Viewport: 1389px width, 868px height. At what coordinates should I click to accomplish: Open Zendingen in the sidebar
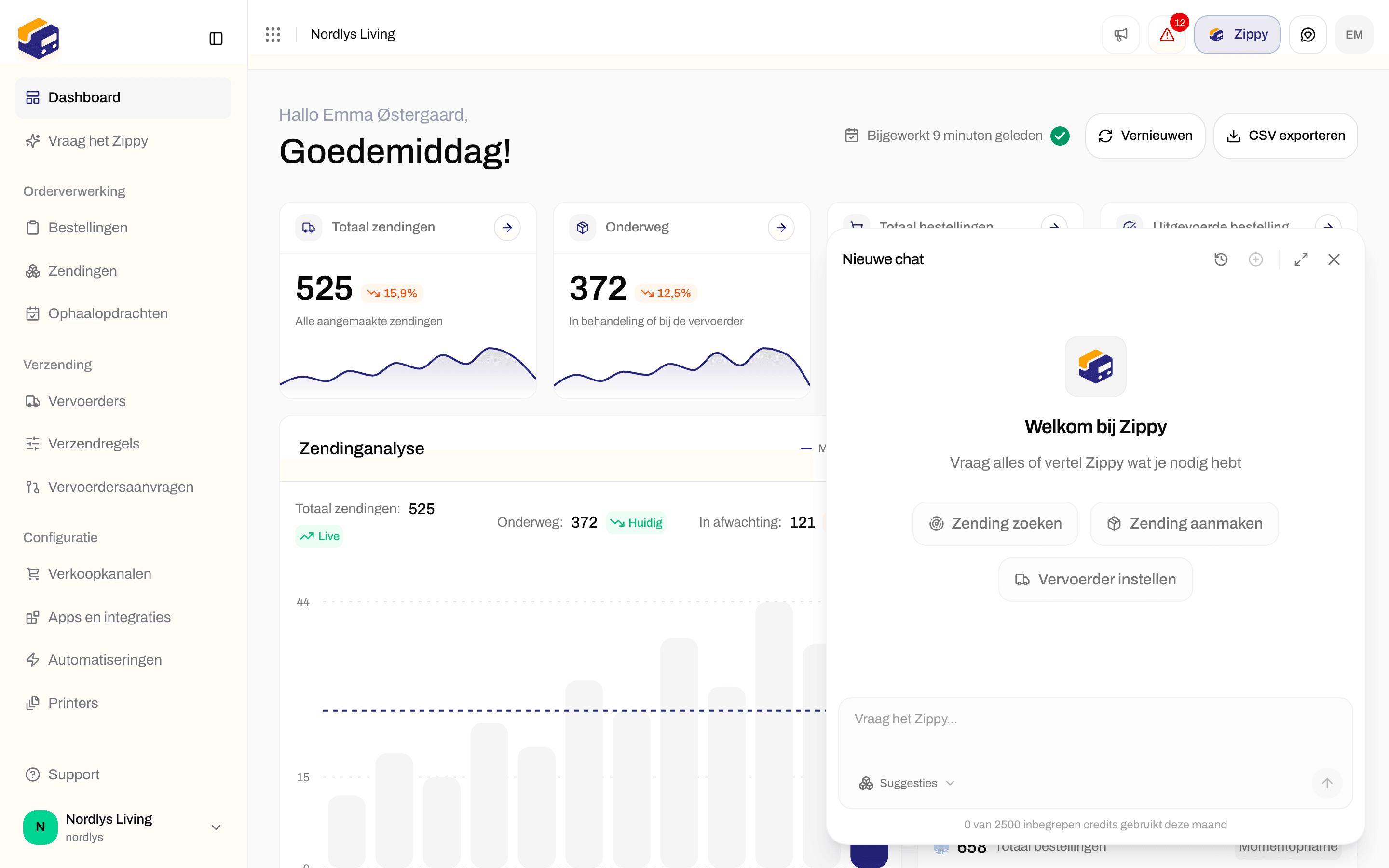[x=123, y=271]
